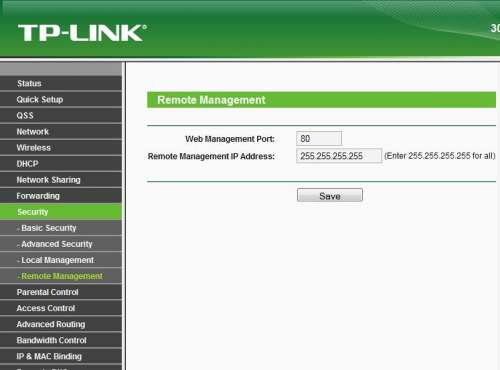
Task: Select QSS in the sidebar
Action: [61, 115]
